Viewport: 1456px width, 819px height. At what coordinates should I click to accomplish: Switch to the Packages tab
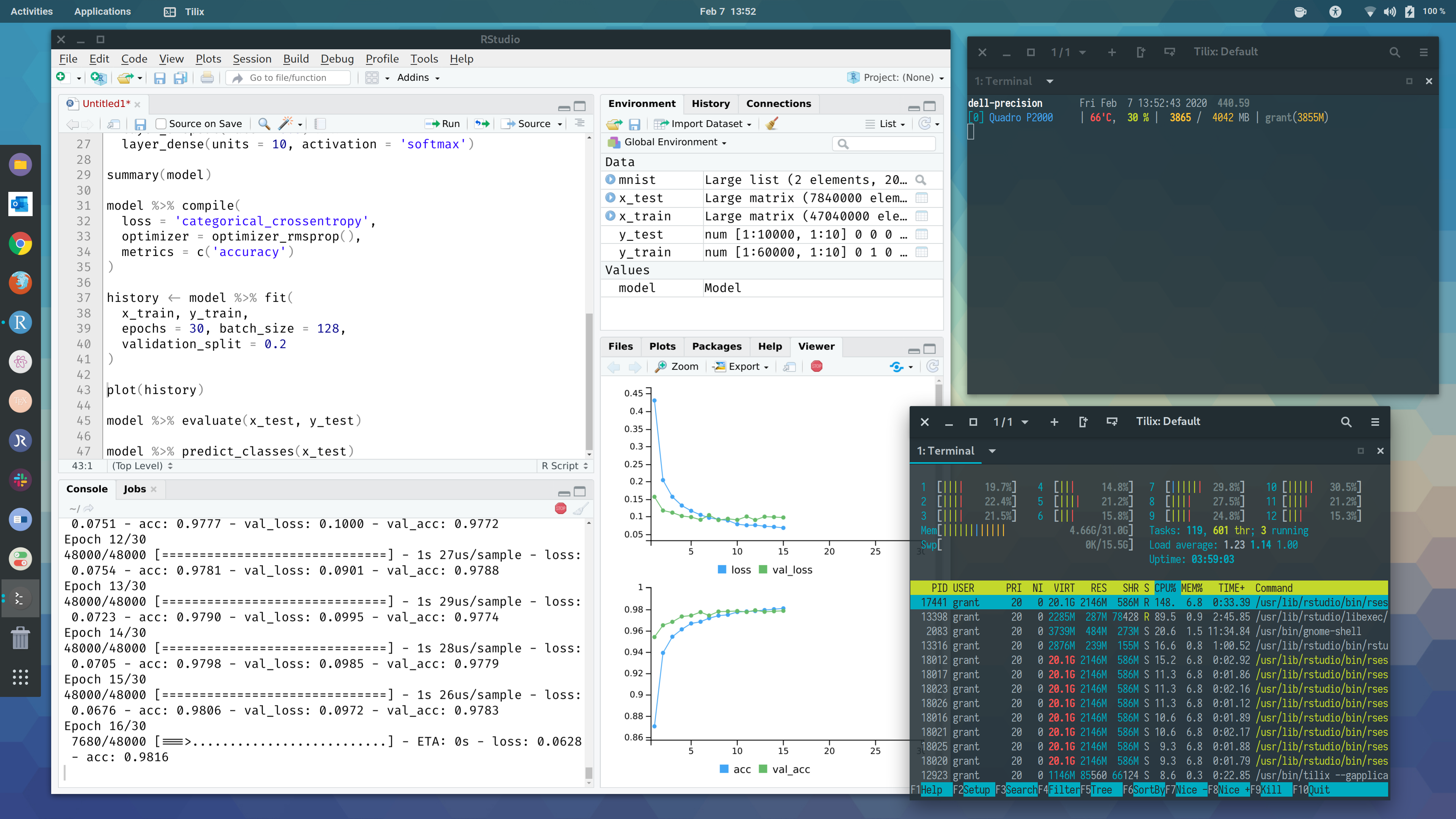coord(716,346)
